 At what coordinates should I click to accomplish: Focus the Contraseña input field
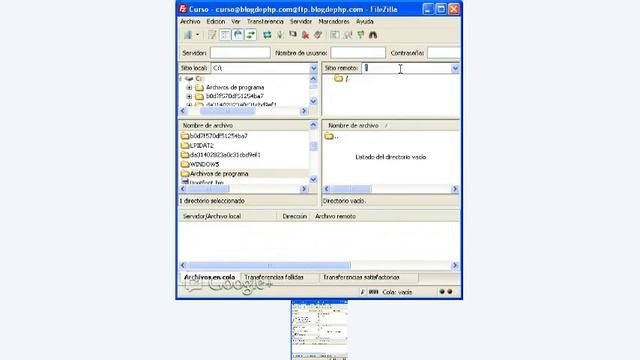coord(444,53)
